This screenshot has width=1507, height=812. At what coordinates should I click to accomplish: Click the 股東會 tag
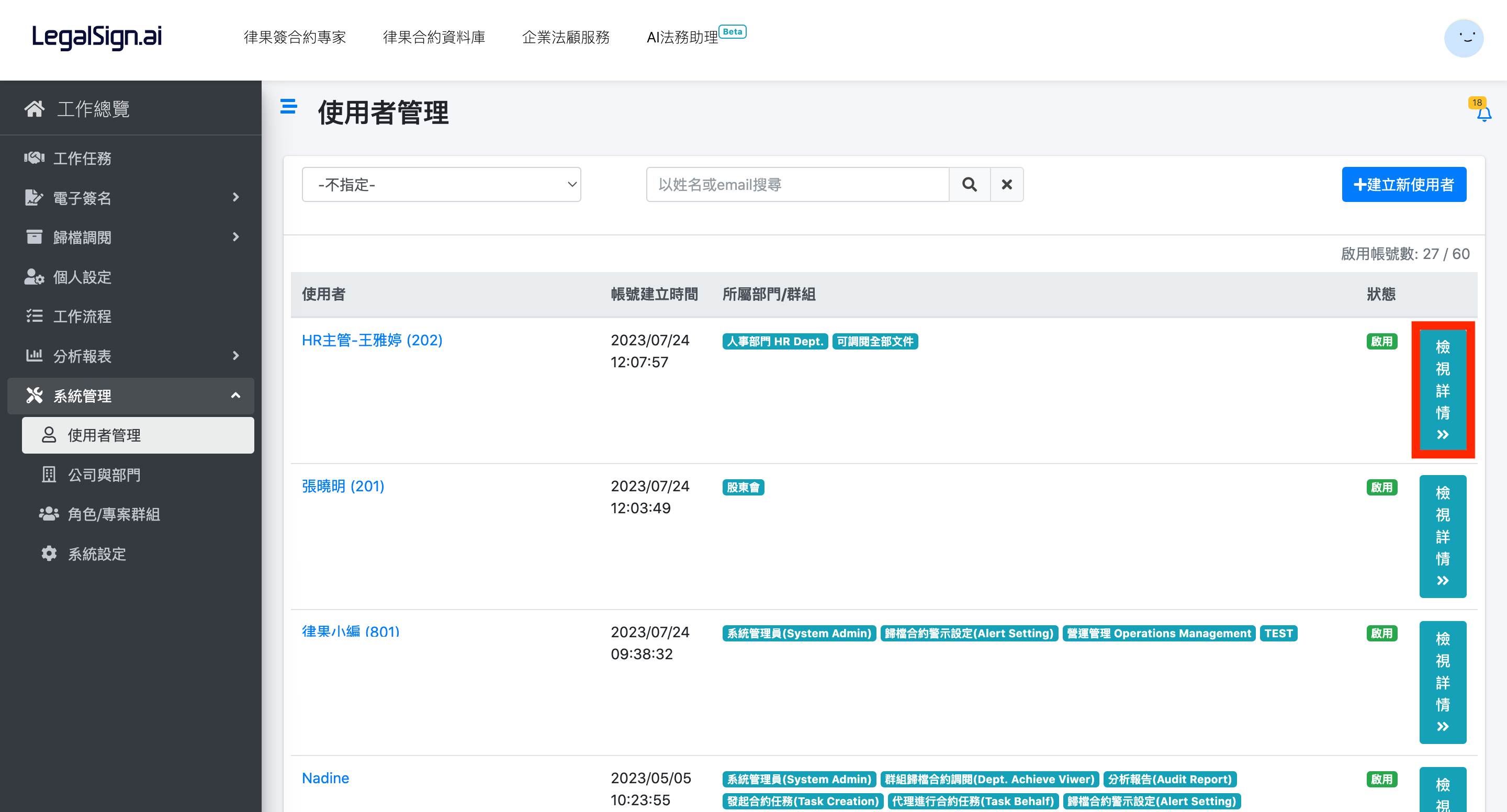pos(743,487)
